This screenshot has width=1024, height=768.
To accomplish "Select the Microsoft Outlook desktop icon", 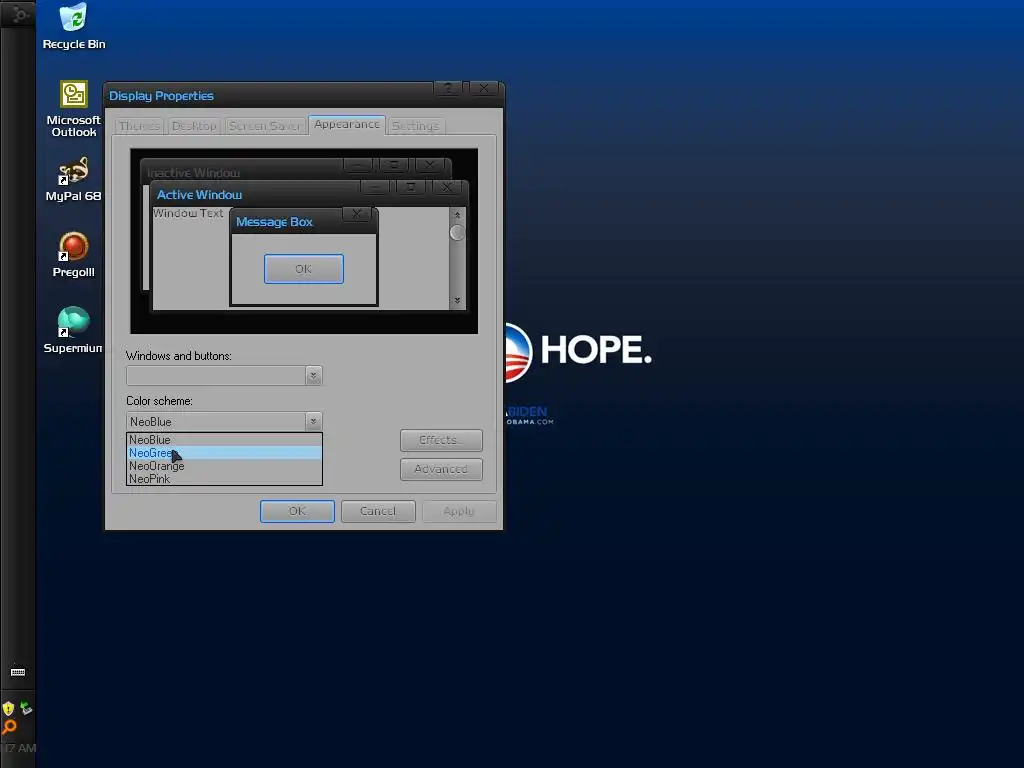I will pos(74,108).
